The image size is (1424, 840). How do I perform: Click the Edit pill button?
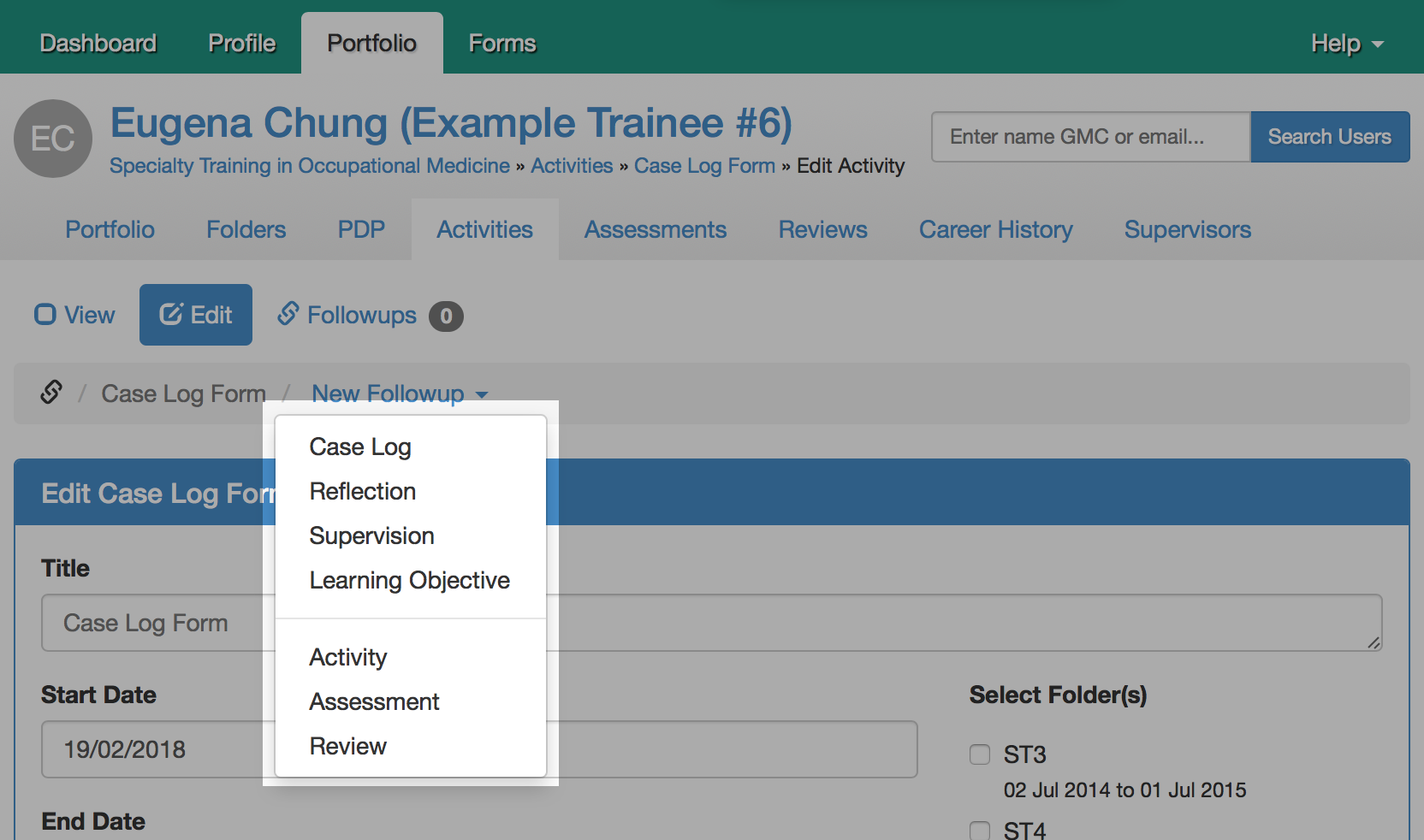tap(196, 315)
